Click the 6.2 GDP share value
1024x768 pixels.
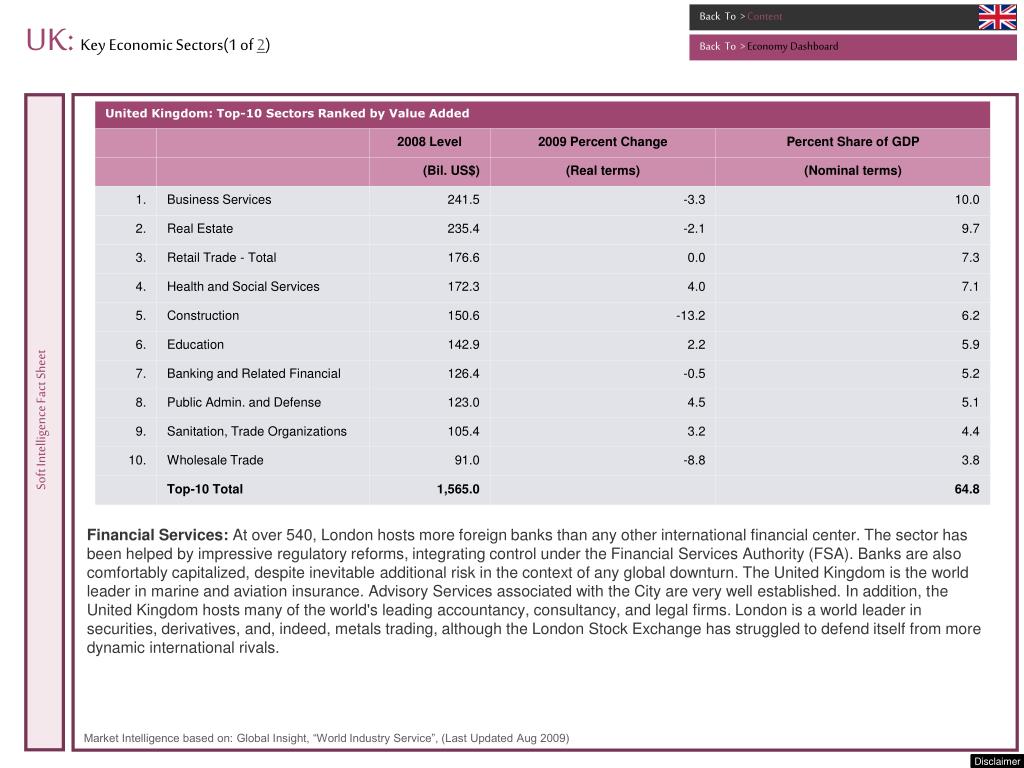970,315
